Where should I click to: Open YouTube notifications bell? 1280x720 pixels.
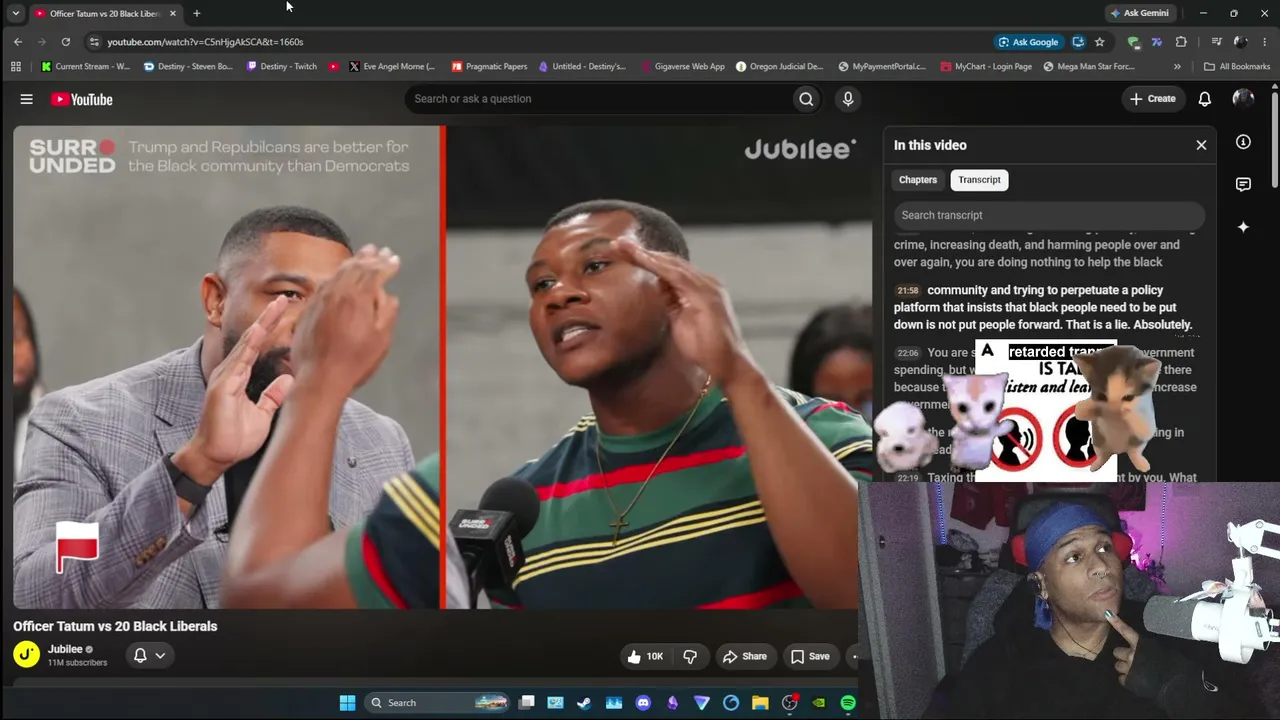[1205, 99]
